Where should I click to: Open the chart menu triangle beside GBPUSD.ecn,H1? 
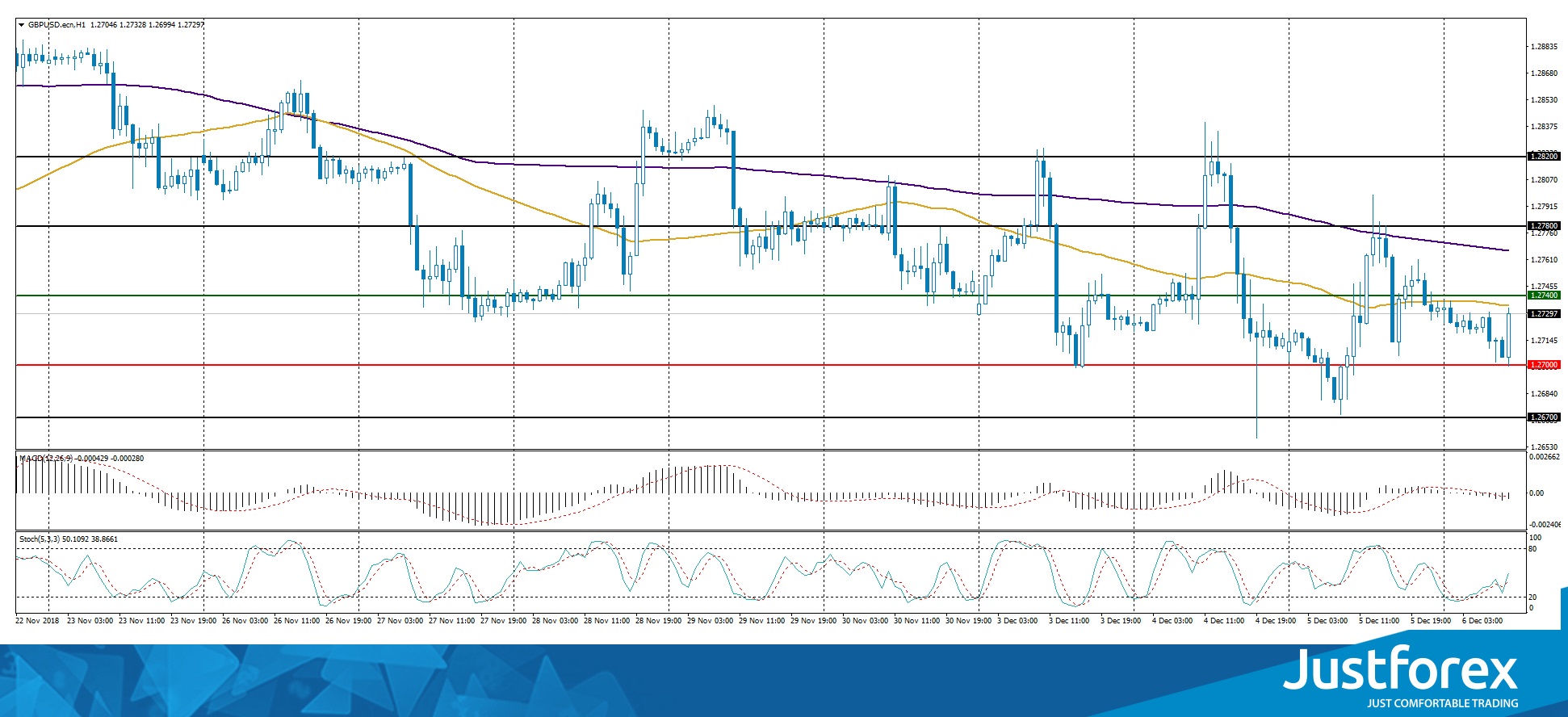click(x=21, y=25)
